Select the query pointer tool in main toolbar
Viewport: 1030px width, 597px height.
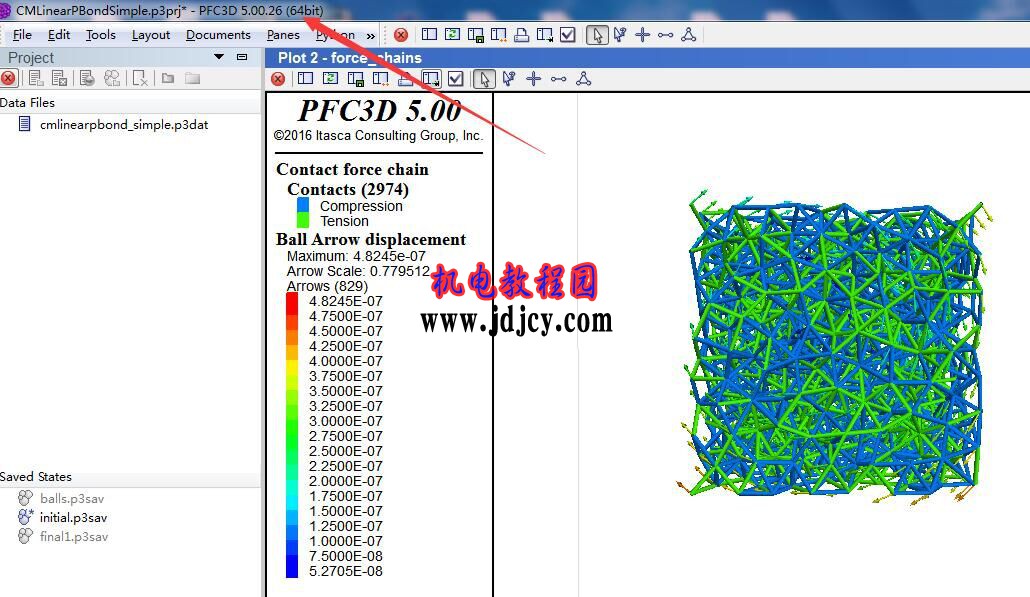click(619, 35)
